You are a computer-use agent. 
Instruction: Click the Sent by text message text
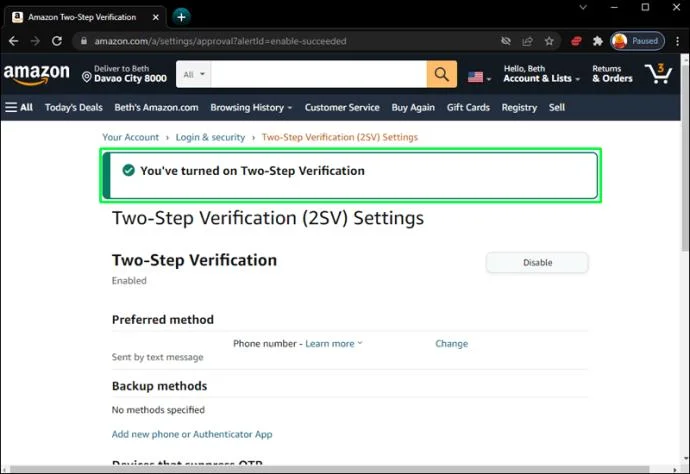click(x=158, y=357)
